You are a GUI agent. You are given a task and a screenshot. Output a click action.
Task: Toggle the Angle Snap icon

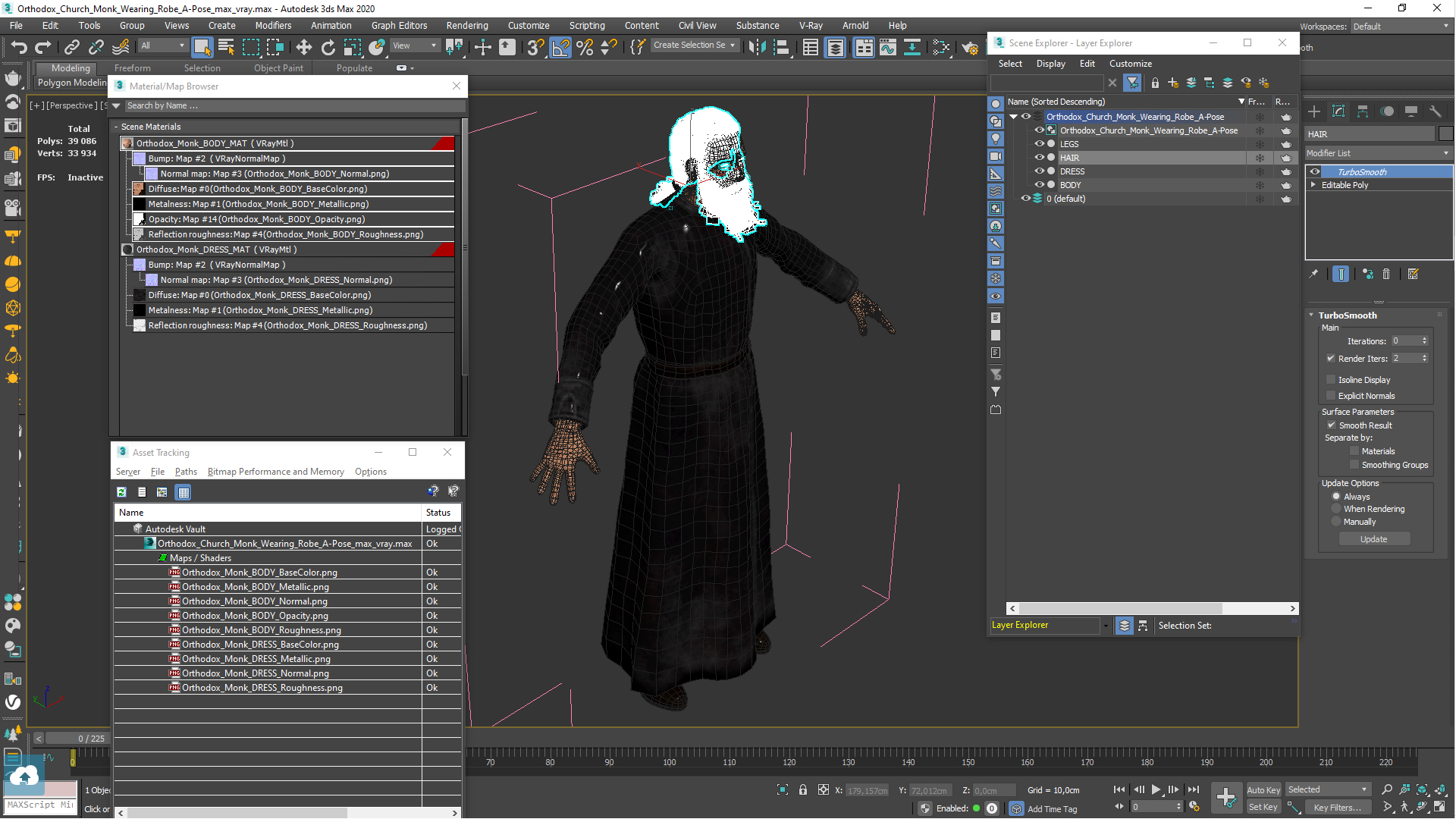click(560, 48)
